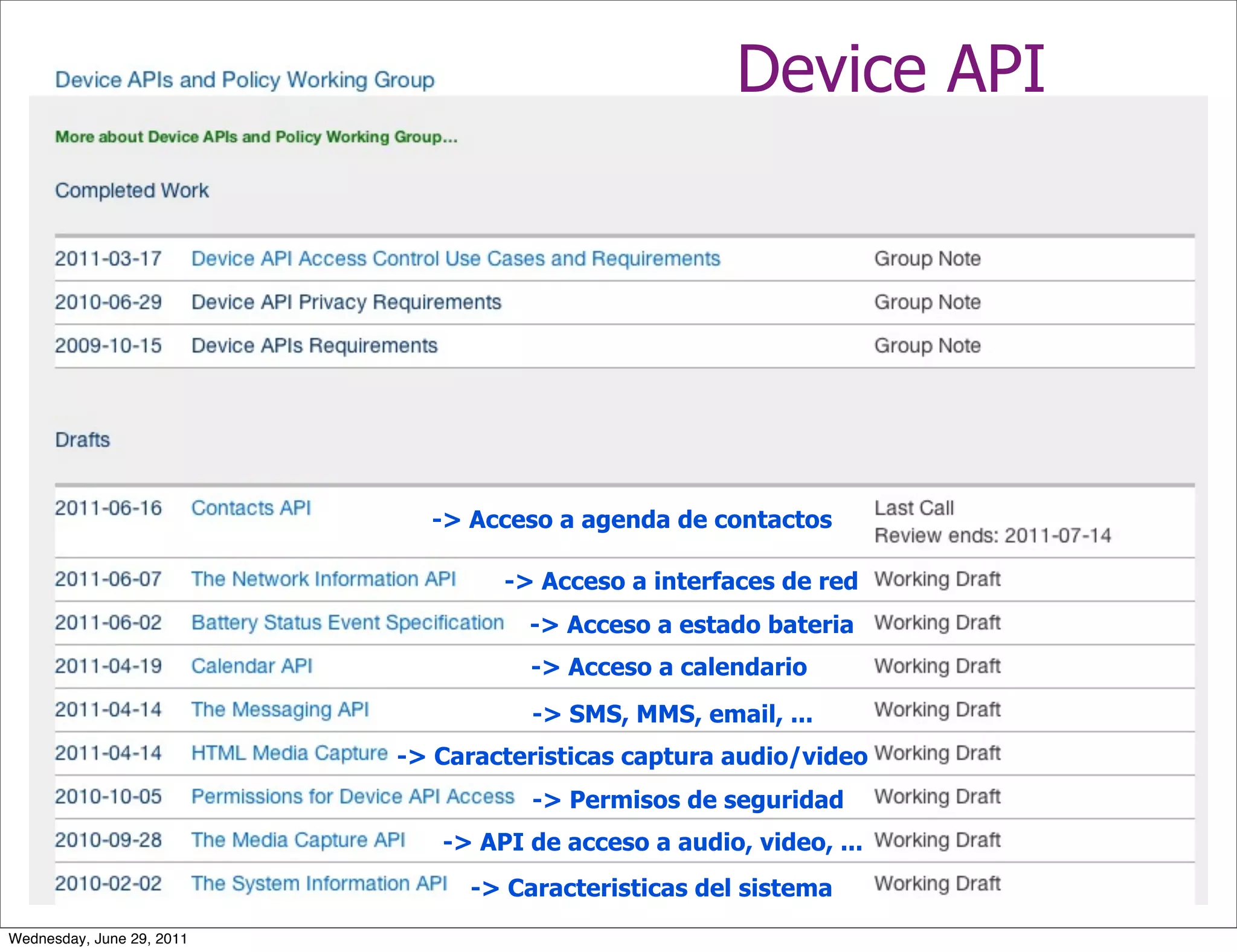
Task: Open the Device APIs and Policy Working Group heading link
Action: (x=245, y=80)
